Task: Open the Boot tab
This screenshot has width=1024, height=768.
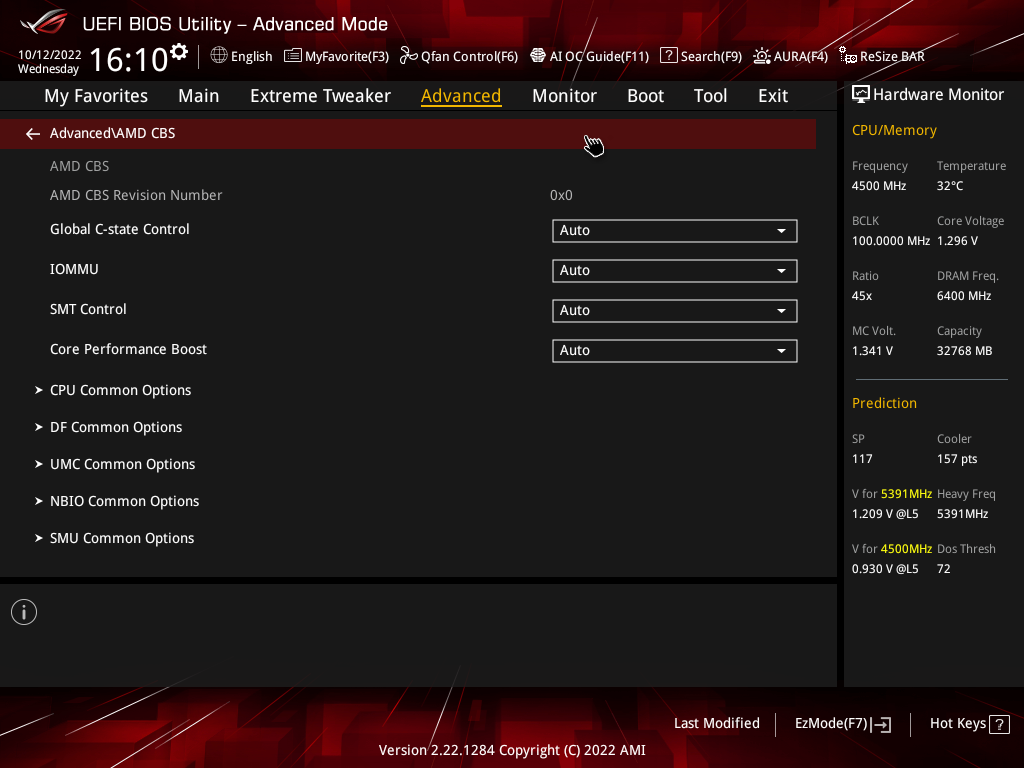Action: pyautogui.click(x=645, y=96)
